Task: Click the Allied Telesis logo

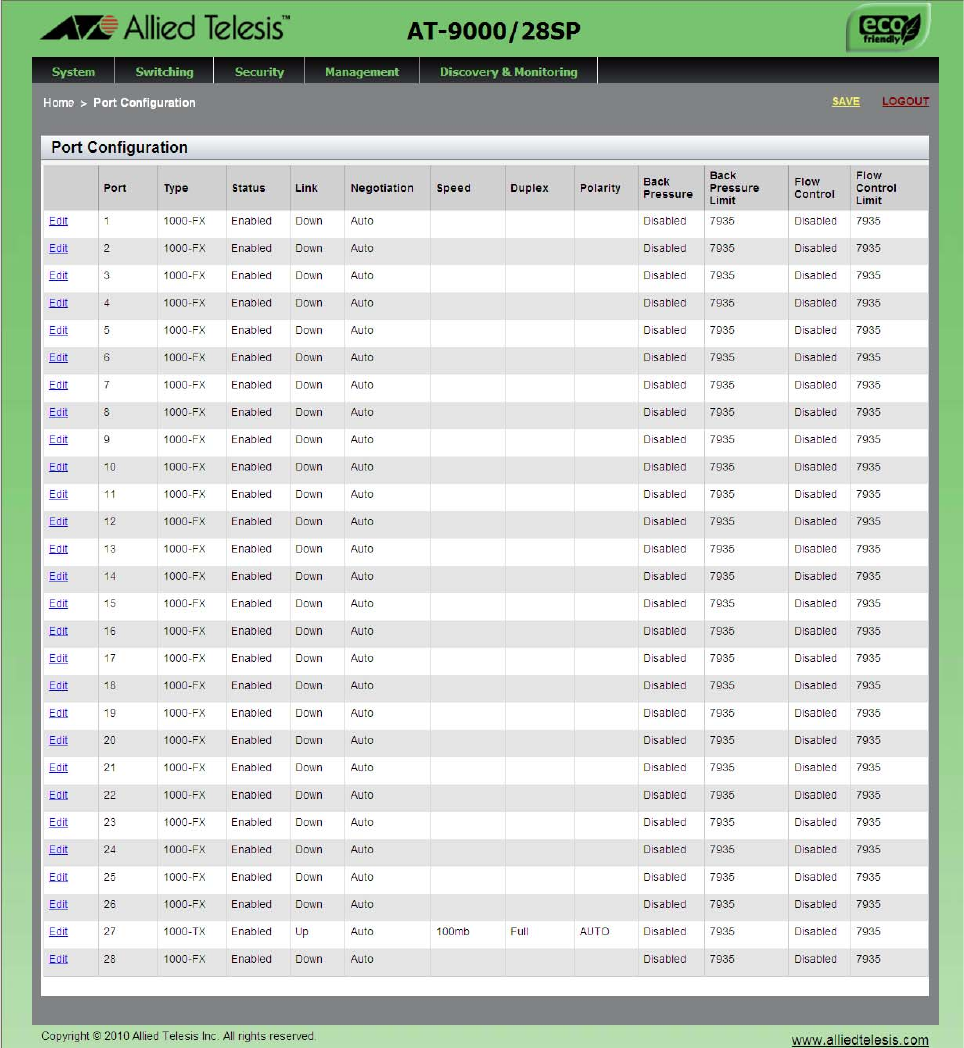Action: (164, 29)
